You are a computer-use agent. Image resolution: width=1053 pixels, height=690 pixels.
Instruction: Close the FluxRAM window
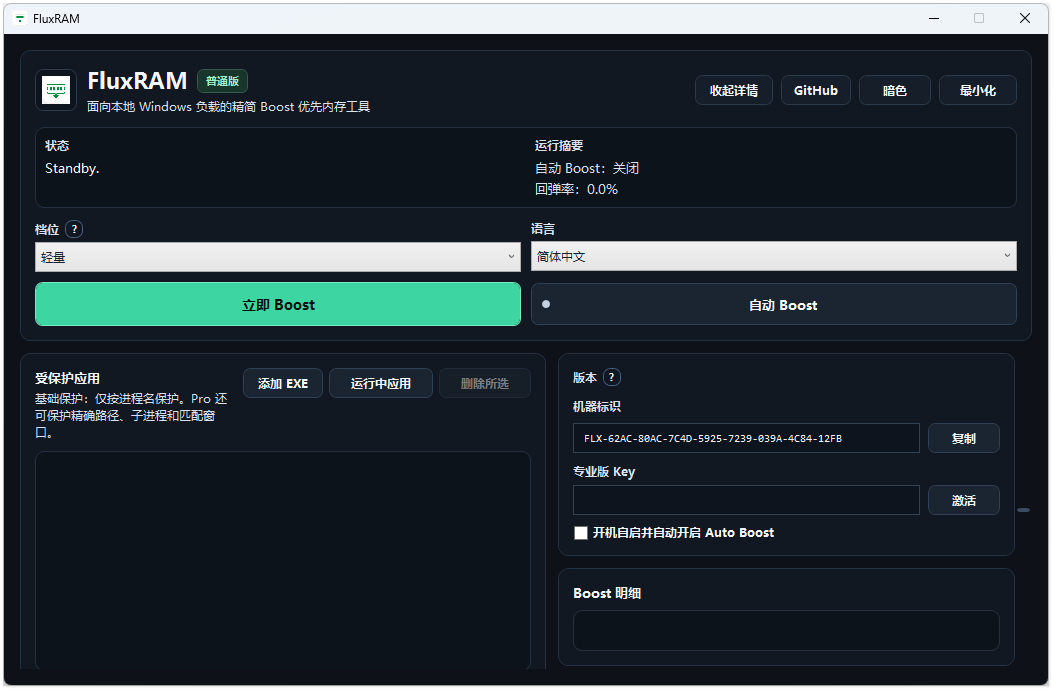pyautogui.click(x=1025, y=18)
